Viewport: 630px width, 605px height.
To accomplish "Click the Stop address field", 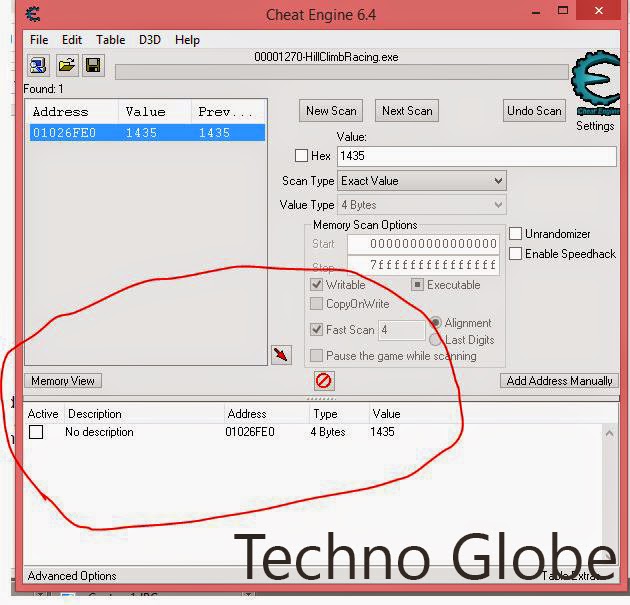I will click(x=423, y=265).
